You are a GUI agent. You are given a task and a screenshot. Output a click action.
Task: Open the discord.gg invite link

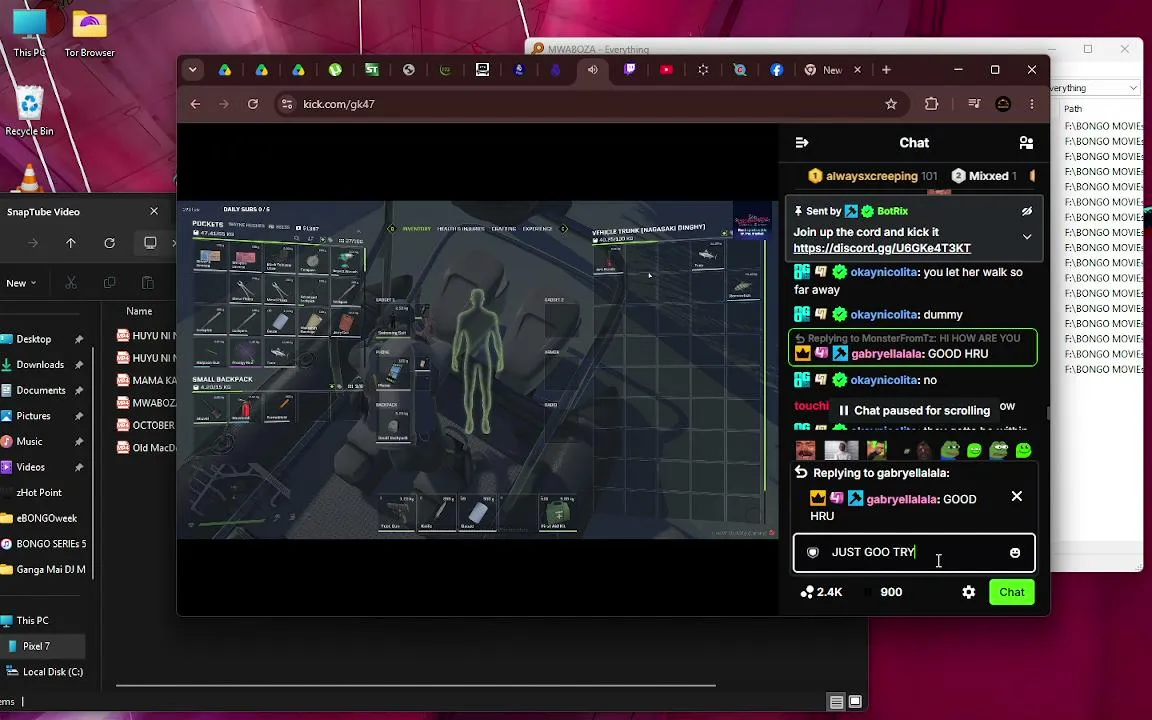tap(882, 248)
